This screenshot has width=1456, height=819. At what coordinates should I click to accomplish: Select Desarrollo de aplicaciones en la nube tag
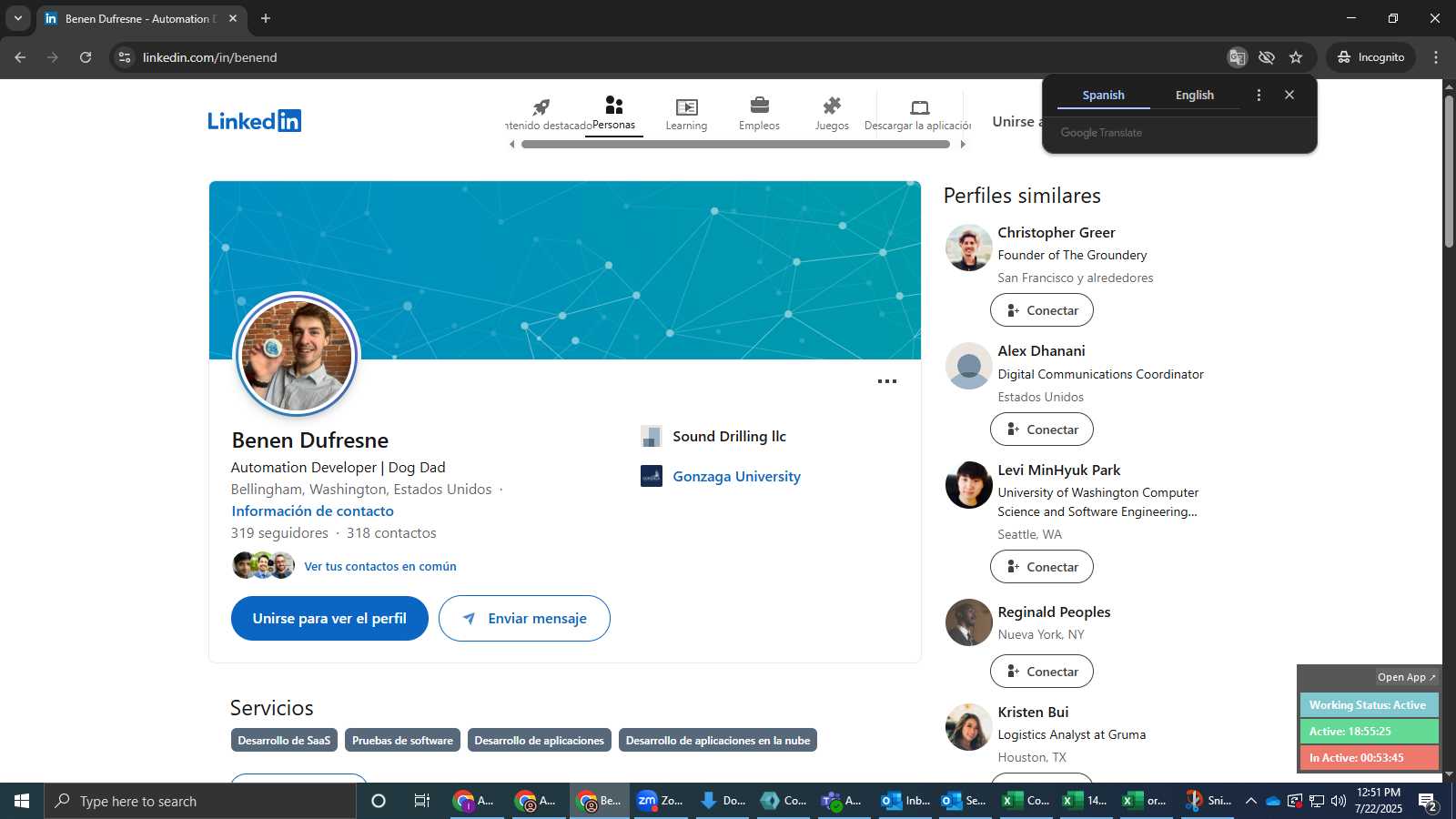(x=718, y=740)
